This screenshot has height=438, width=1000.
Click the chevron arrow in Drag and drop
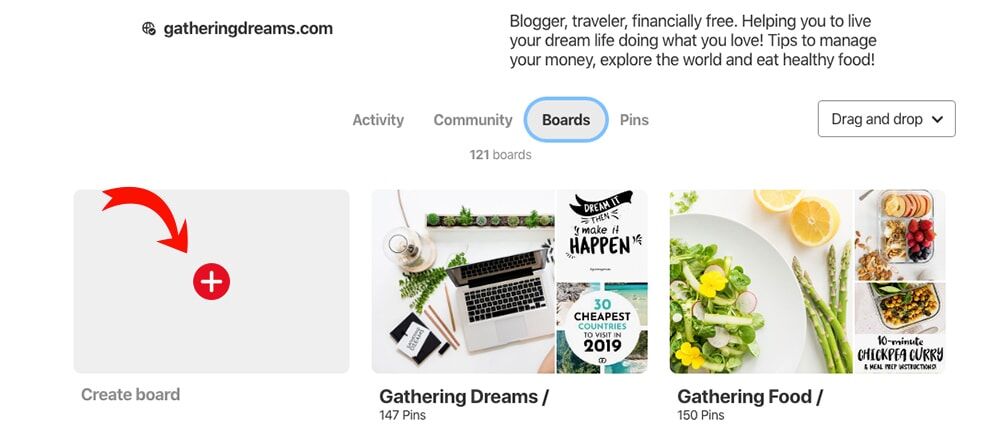click(x=937, y=119)
